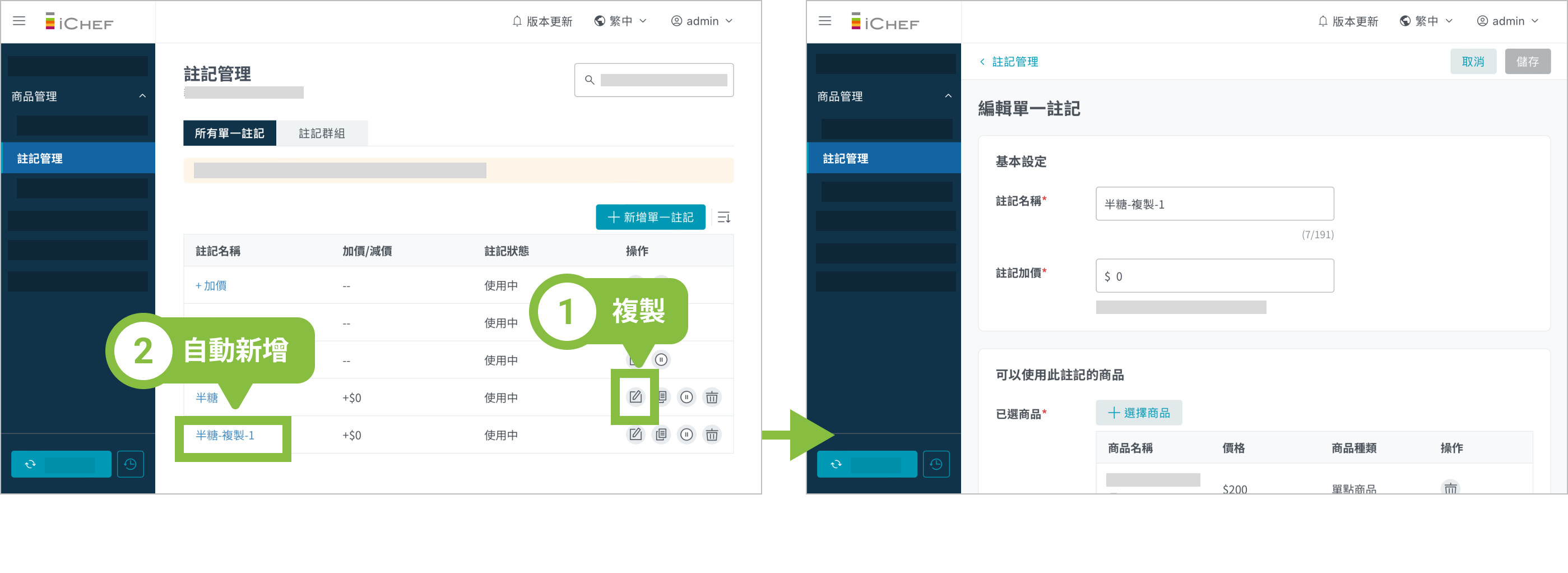Image resolution: width=1568 pixels, height=573 pixels.
Task: Click the duplicate icon in the 半糖-複製-1 row
Action: [661, 435]
